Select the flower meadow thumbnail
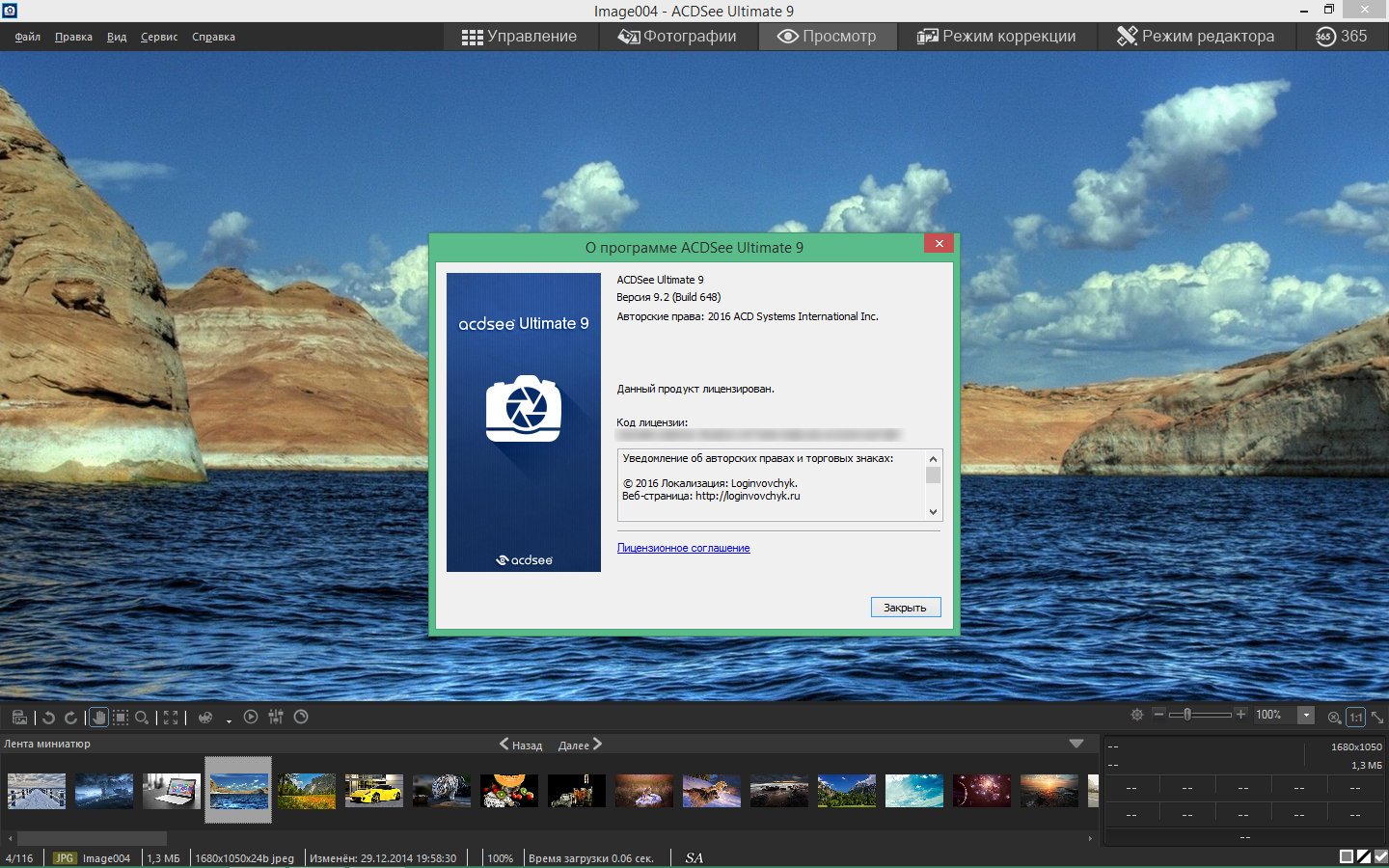 pos(307,791)
